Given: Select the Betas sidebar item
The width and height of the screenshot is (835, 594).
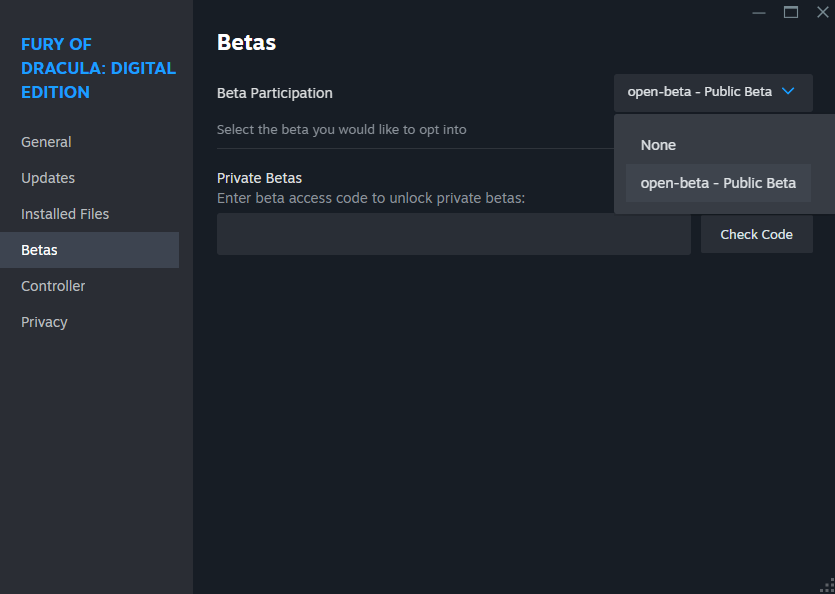Looking at the screenshot, I should coord(40,250).
